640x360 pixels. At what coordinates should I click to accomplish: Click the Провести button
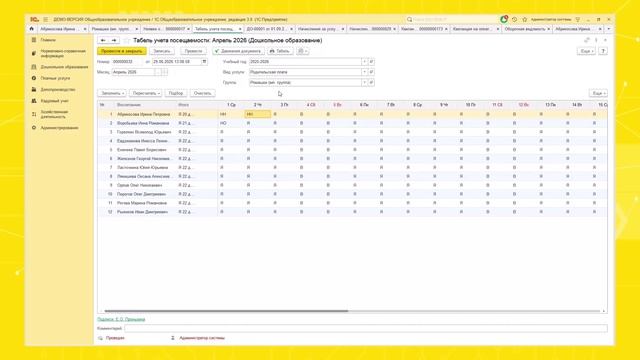(x=193, y=51)
